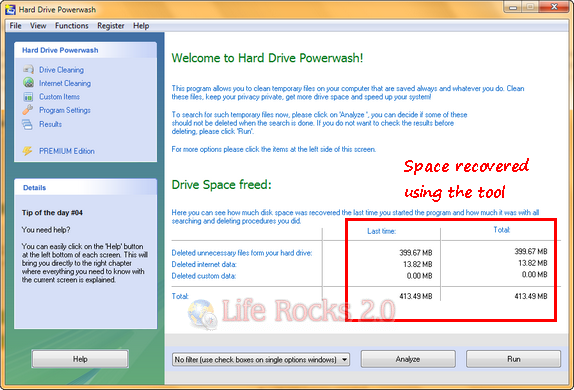Click the Drive Cleaning hard drive icon
Image resolution: width=574 pixels, height=390 pixels.
[x=28, y=69]
